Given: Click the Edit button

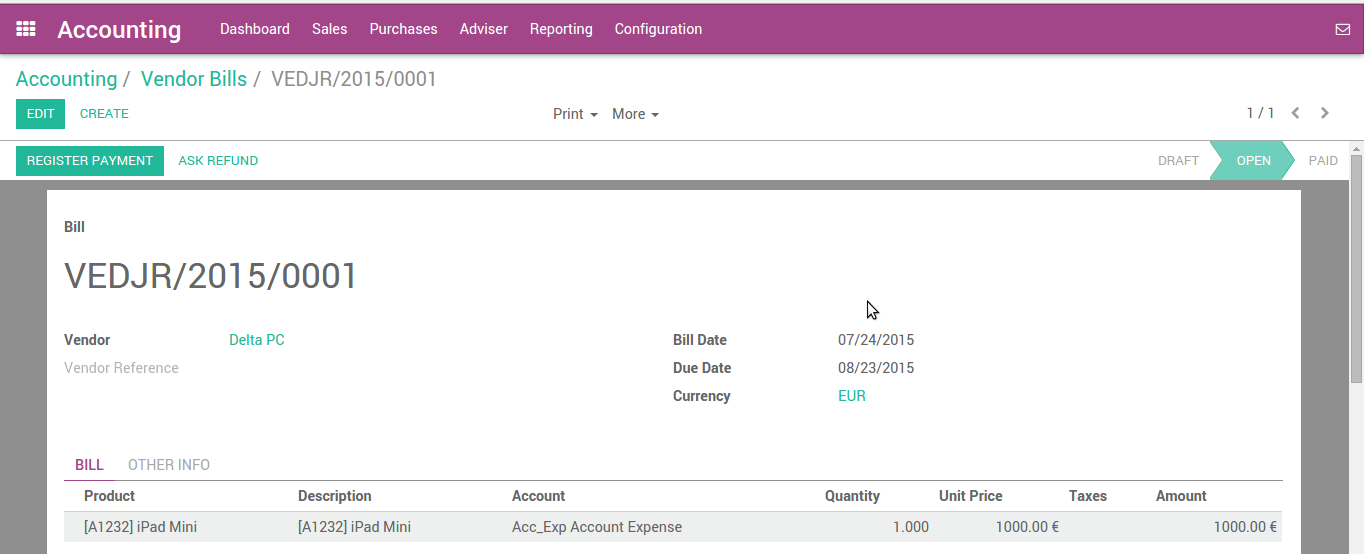Looking at the screenshot, I should pos(40,114).
